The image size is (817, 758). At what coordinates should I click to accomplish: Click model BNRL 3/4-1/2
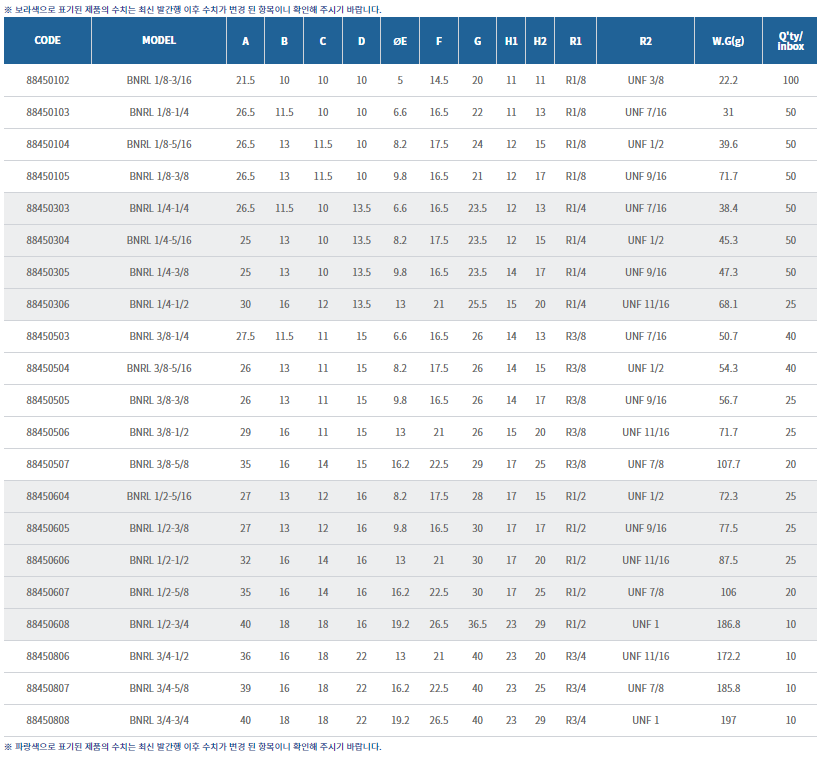[x=159, y=656]
